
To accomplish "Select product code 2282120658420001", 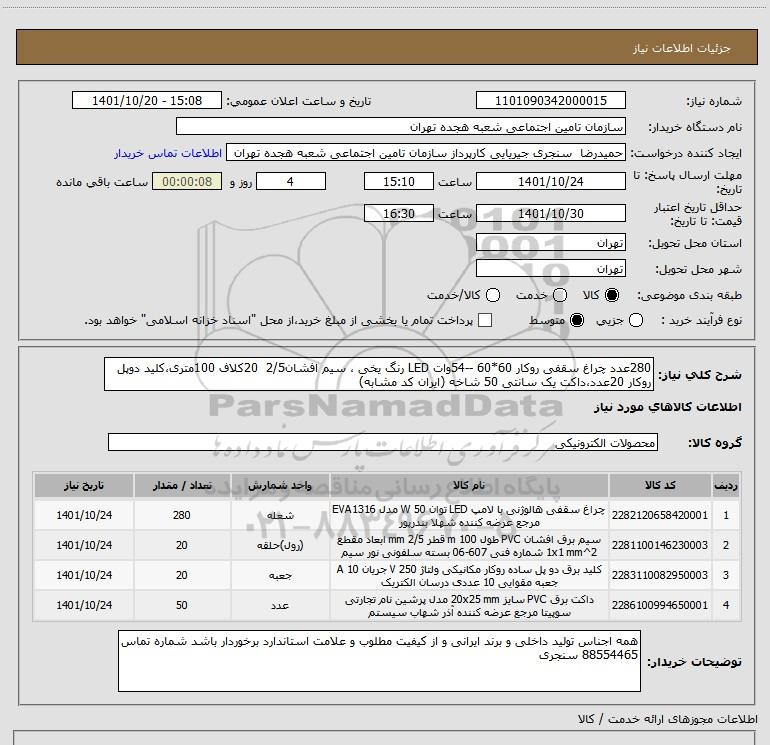I will tap(660, 515).
